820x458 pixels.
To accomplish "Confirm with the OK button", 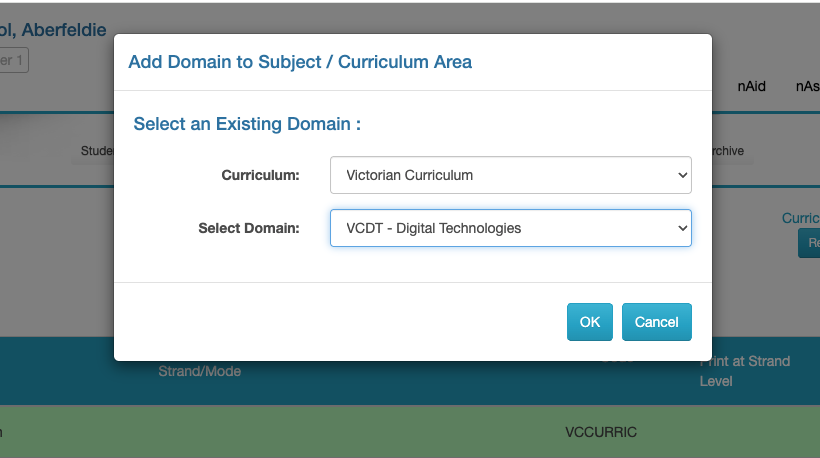I will [590, 322].
